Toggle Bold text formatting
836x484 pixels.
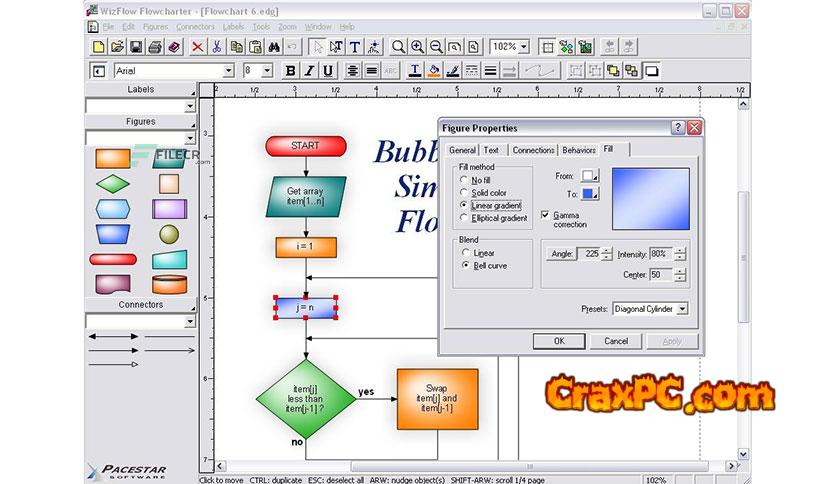[x=291, y=71]
